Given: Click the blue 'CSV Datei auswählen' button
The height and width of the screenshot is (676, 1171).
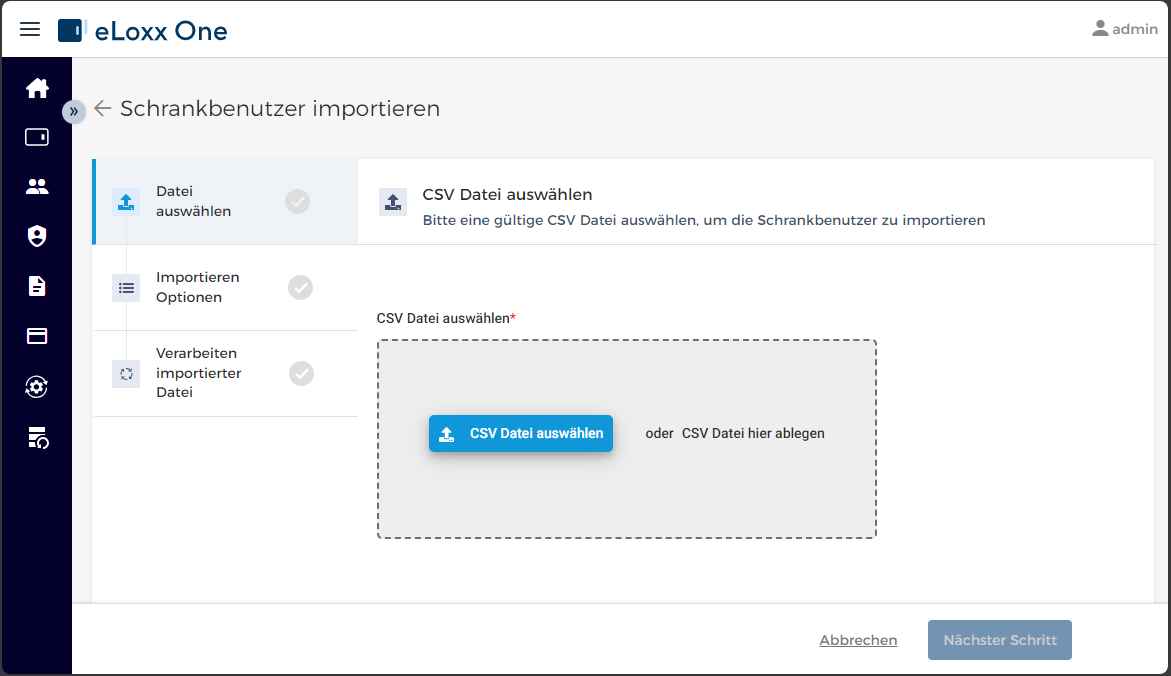Looking at the screenshot, I should pos(521,433).
